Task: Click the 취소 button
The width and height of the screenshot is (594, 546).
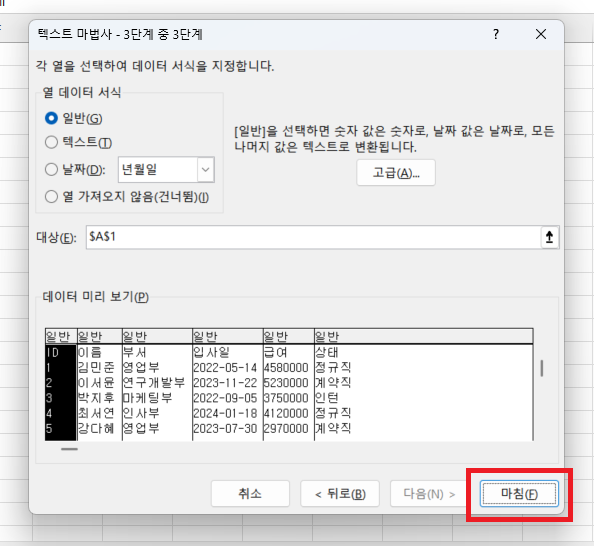Action: [x=250, y=494]
